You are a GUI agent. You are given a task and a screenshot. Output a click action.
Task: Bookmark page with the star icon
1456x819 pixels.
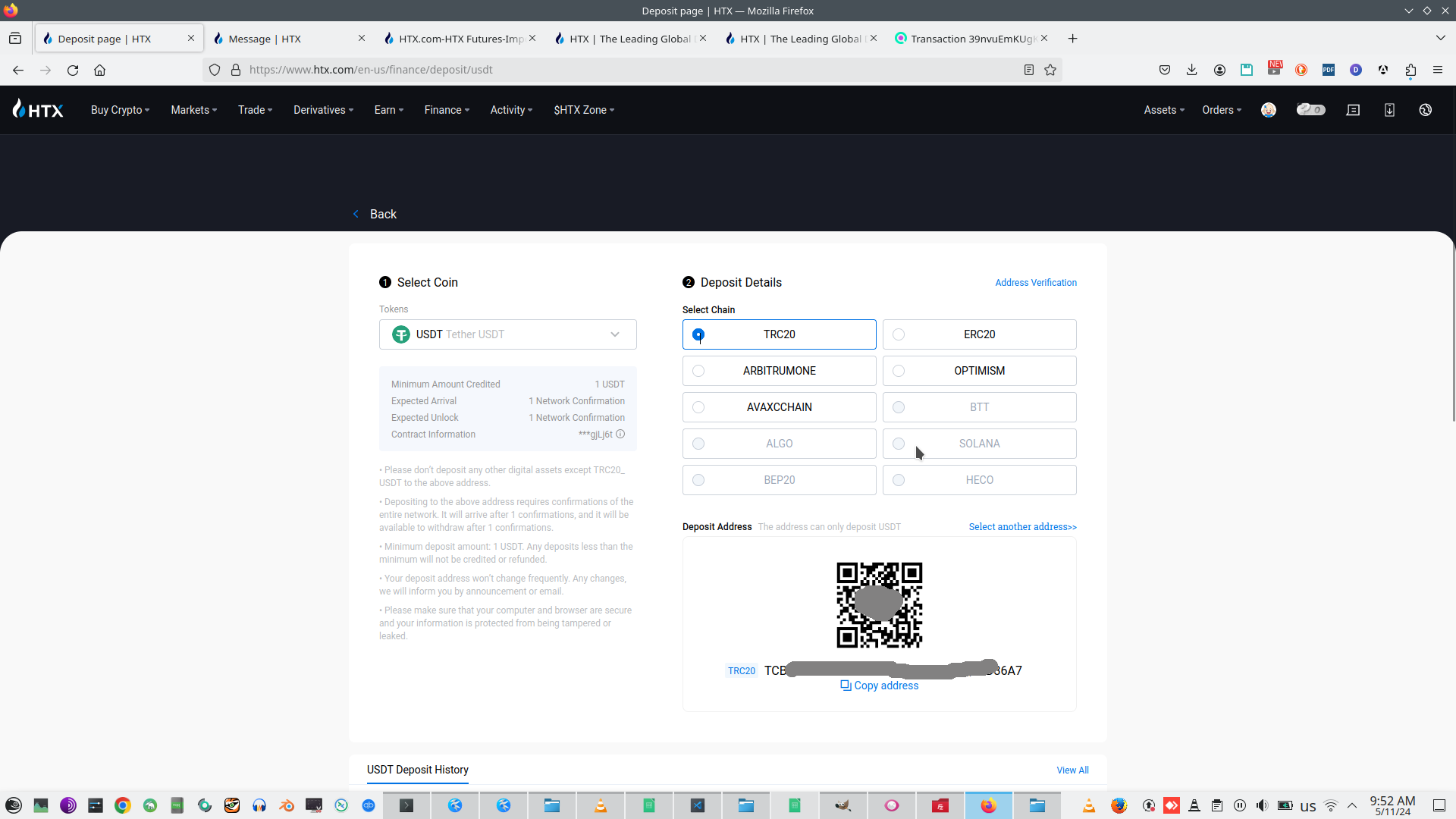(x=1050, y=70)
